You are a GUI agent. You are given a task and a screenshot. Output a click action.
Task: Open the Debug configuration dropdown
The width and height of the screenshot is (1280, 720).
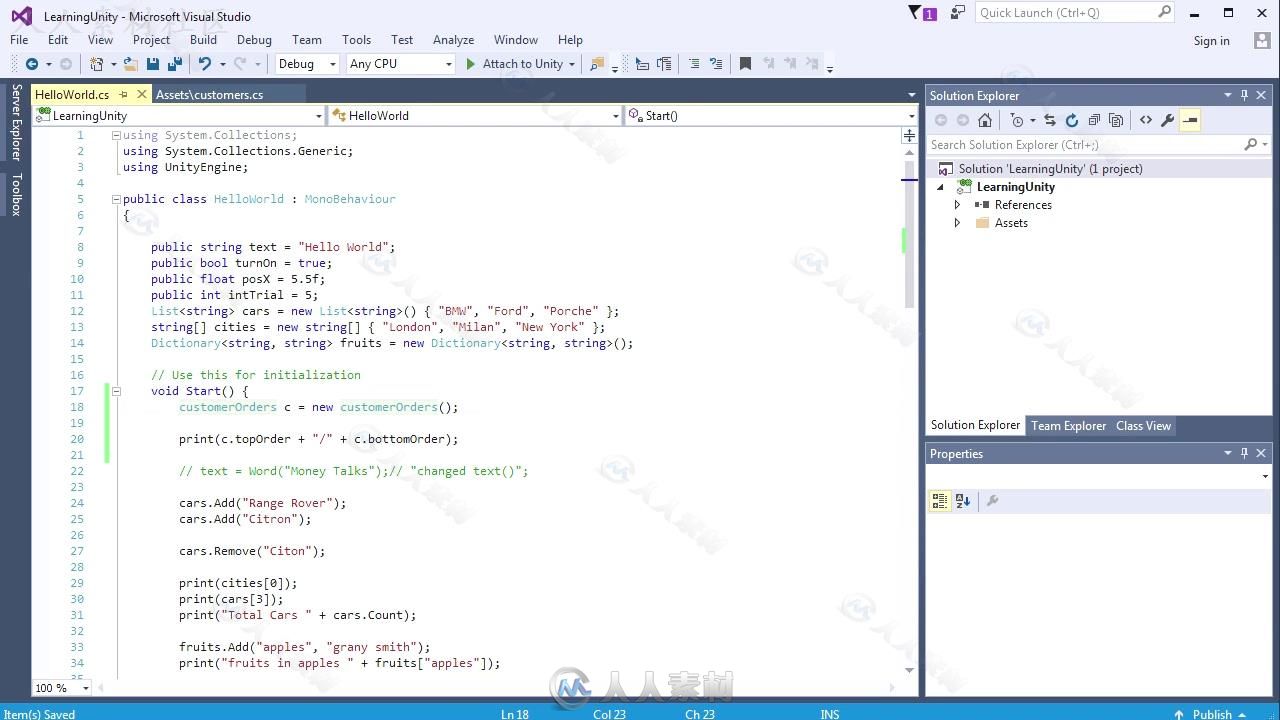click(x=333, y=64)
